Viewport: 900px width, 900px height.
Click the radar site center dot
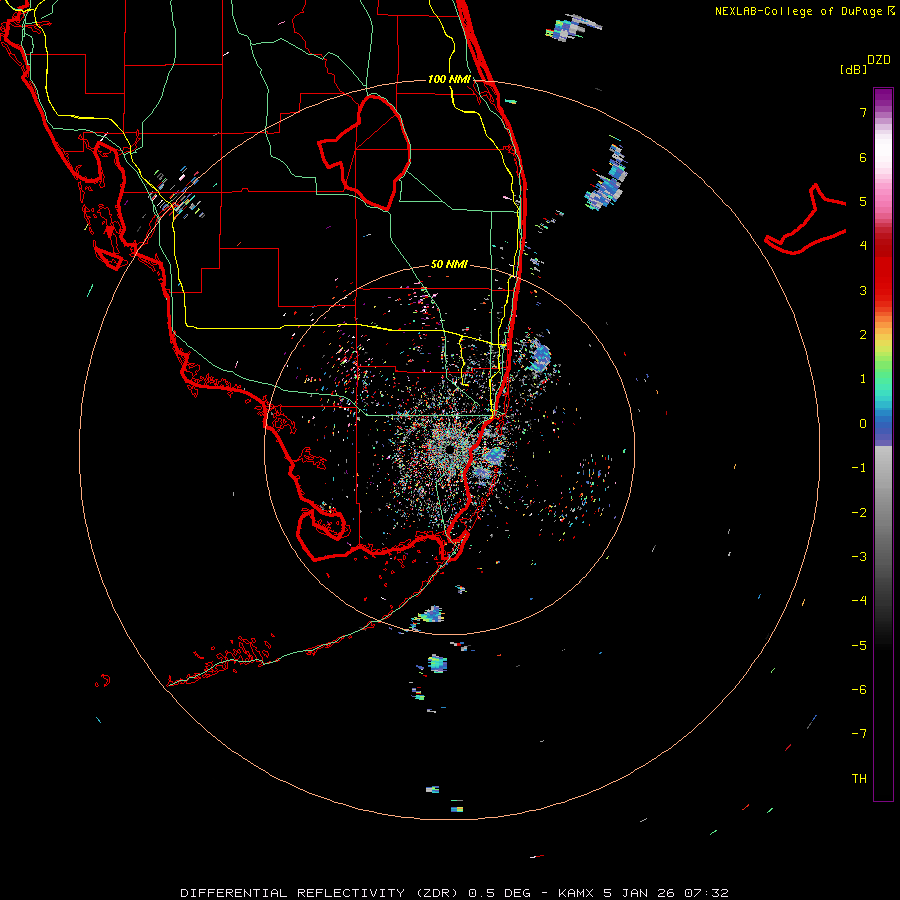tap(449, 449)
